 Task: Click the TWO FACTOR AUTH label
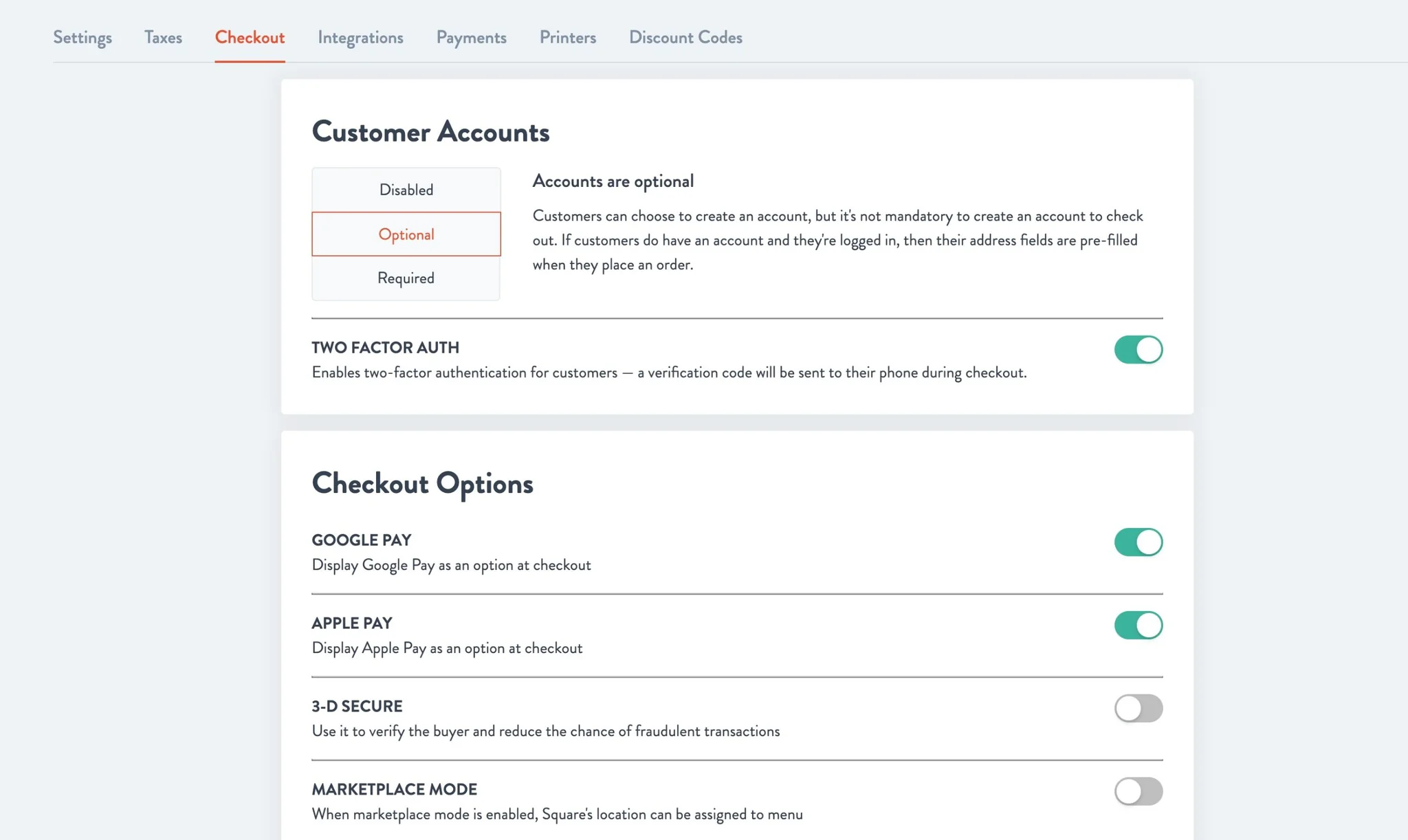coord(385,348)
